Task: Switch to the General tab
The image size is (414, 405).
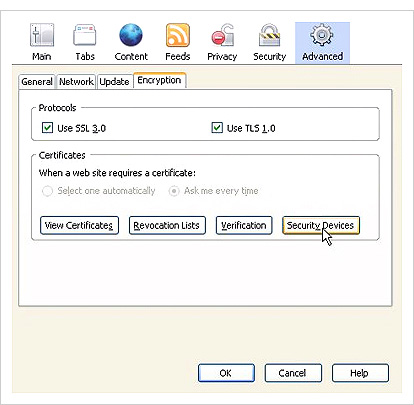Action: [x=37, y=82]
